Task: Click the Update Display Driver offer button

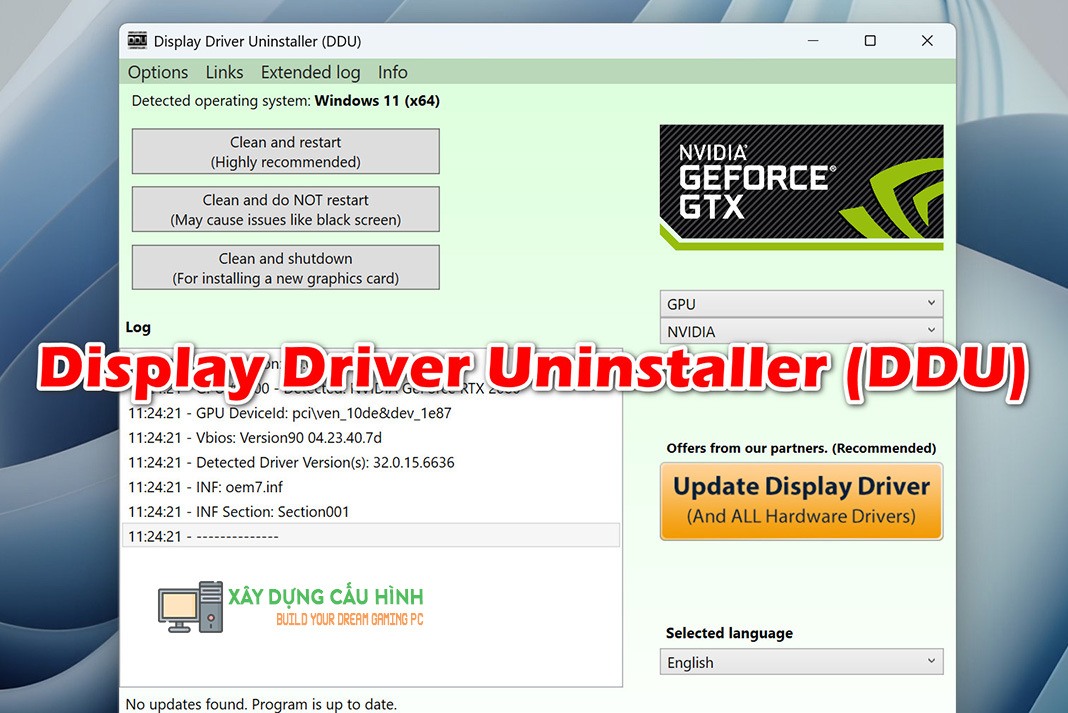Action: (x=801, y=501)
